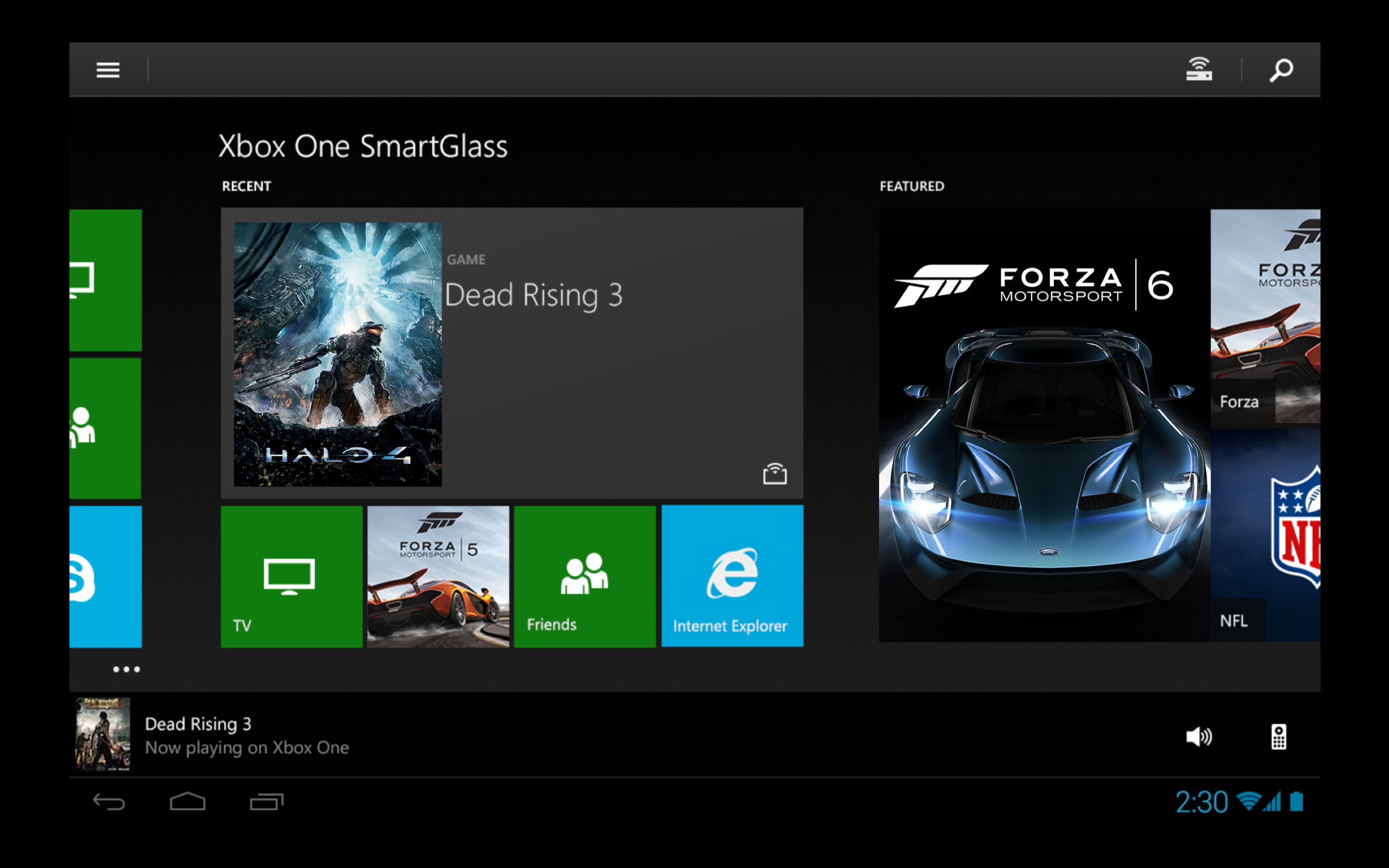Tap the Dead Rising 3 now playing thumbnail
This screenshot has height=868, width=1389.
click(x=103, y=733)
